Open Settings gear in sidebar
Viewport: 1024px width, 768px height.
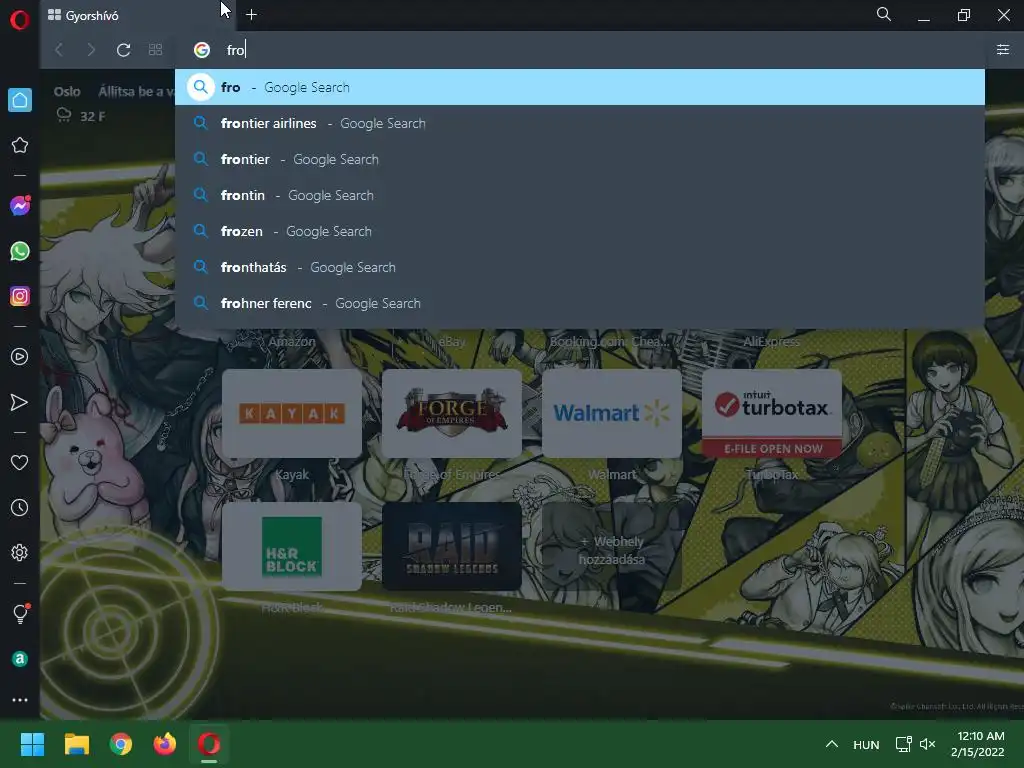[20, 552]
